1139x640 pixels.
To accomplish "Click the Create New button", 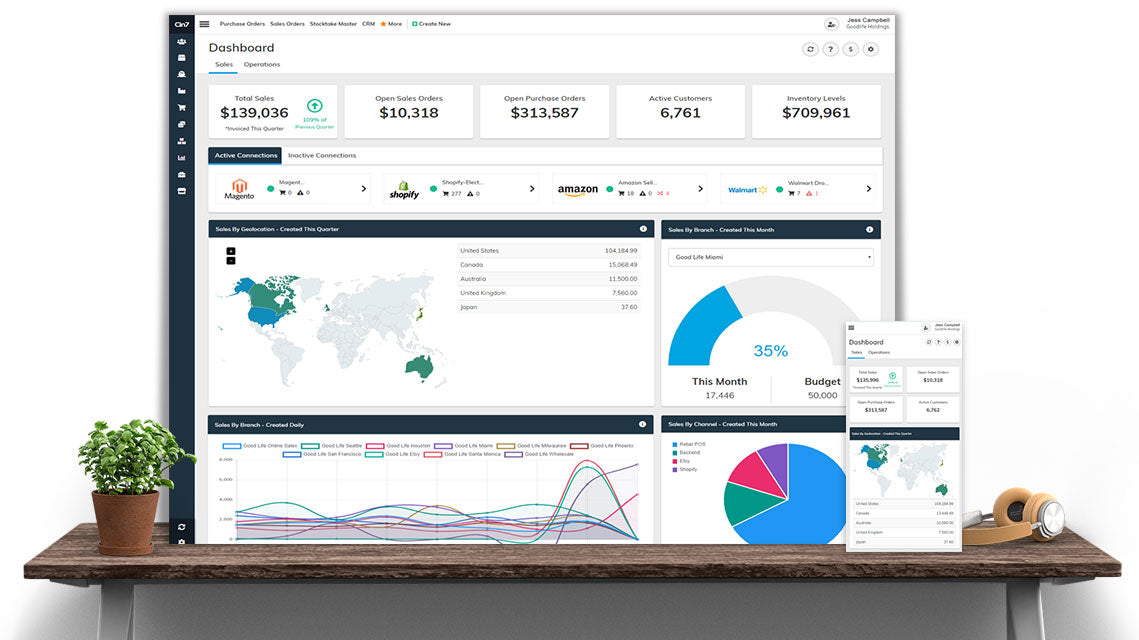I will click(431, 23).
